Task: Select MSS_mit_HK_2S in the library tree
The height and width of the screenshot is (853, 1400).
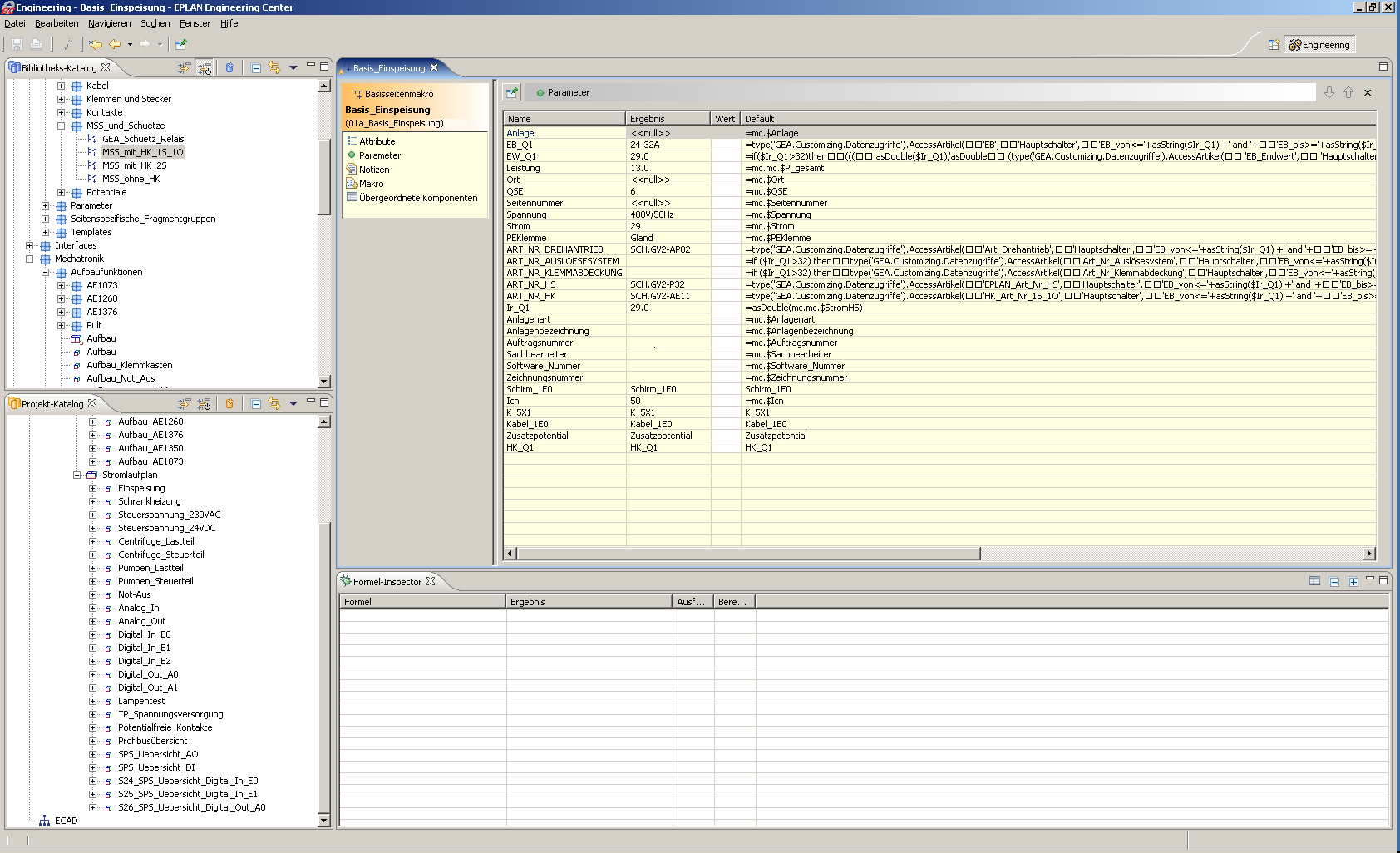Action: (x=134, y=165)
